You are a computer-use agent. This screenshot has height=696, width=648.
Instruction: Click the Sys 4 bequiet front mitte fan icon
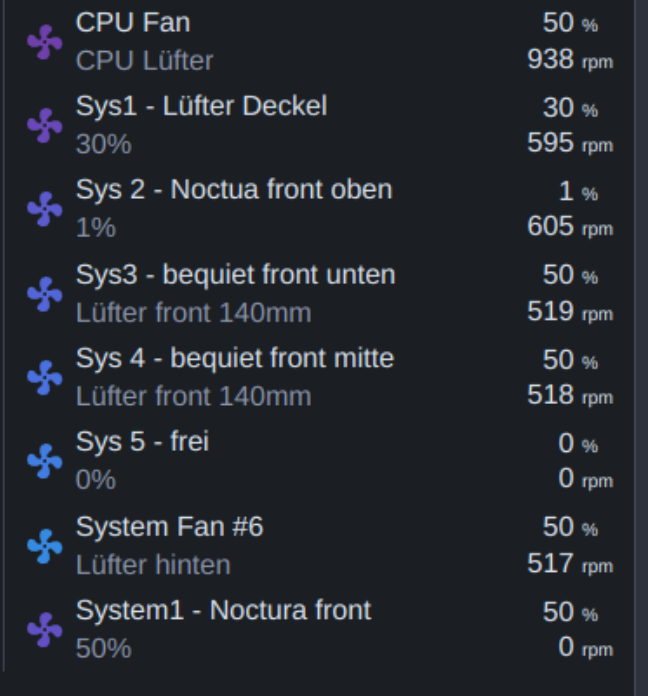tap(44, 377)
